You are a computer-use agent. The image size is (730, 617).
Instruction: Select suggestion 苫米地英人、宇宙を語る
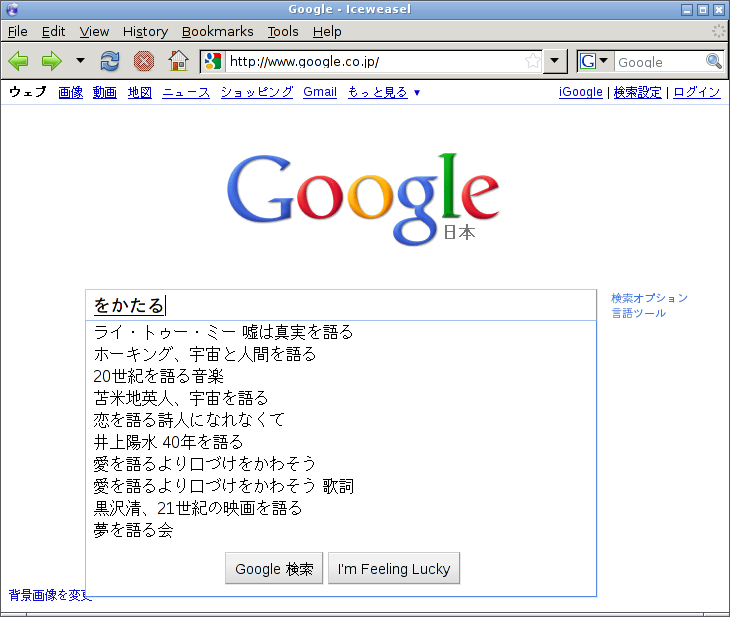click(x=341, y=398)
